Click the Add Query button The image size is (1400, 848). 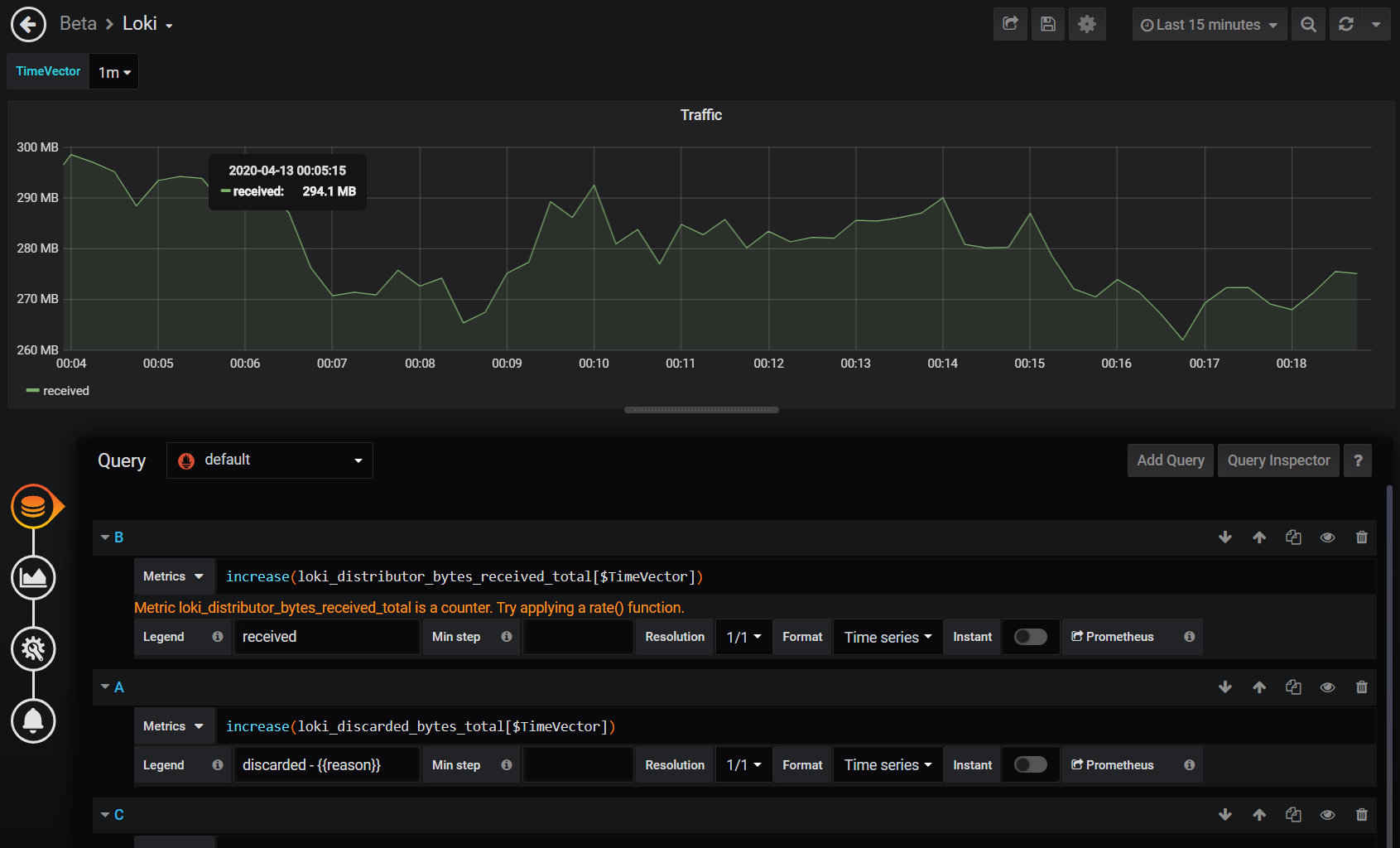[x=1170, y=460]
